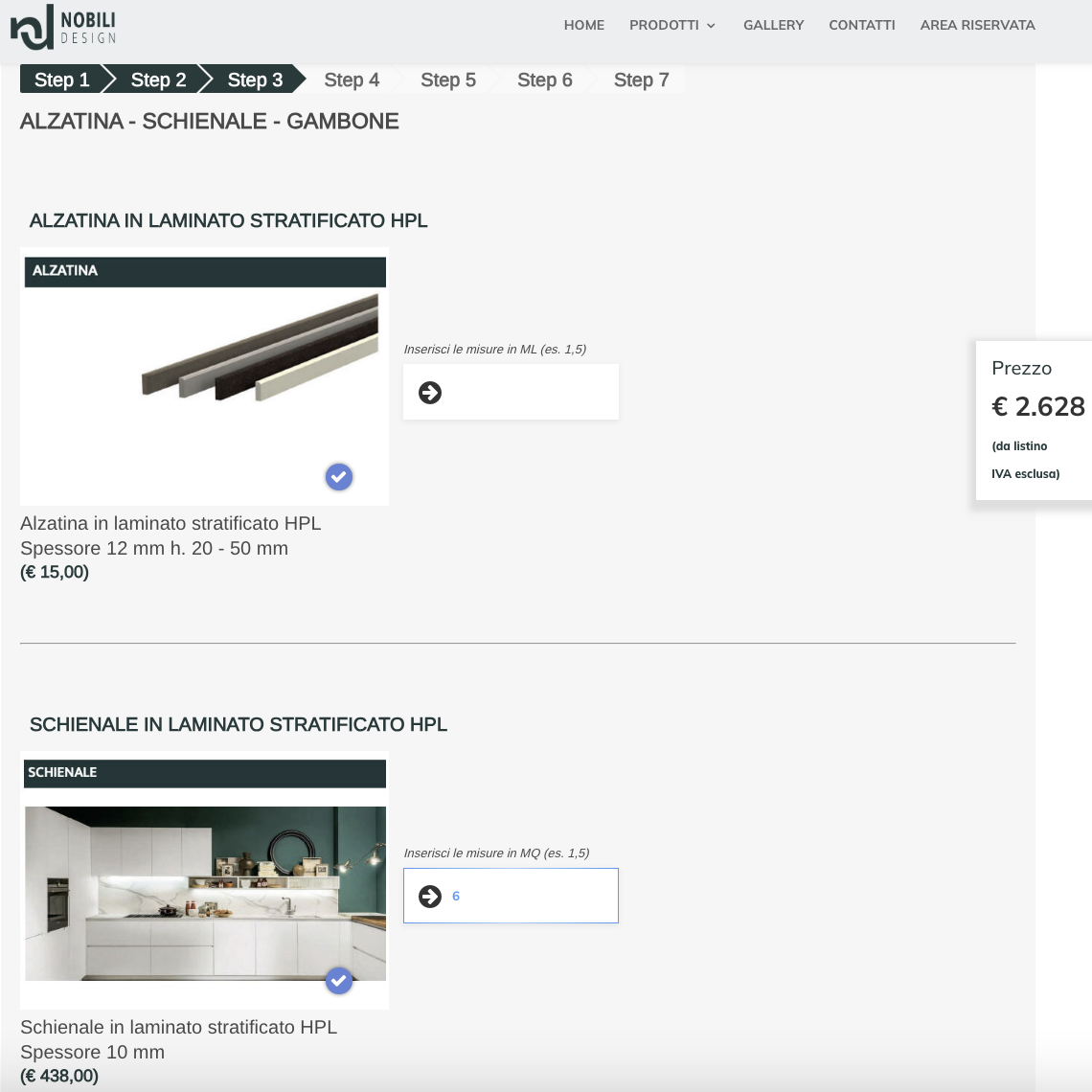Screen dimensions: 1092x1092
Task: Navigate to Step 5
Action: [448, 80]
